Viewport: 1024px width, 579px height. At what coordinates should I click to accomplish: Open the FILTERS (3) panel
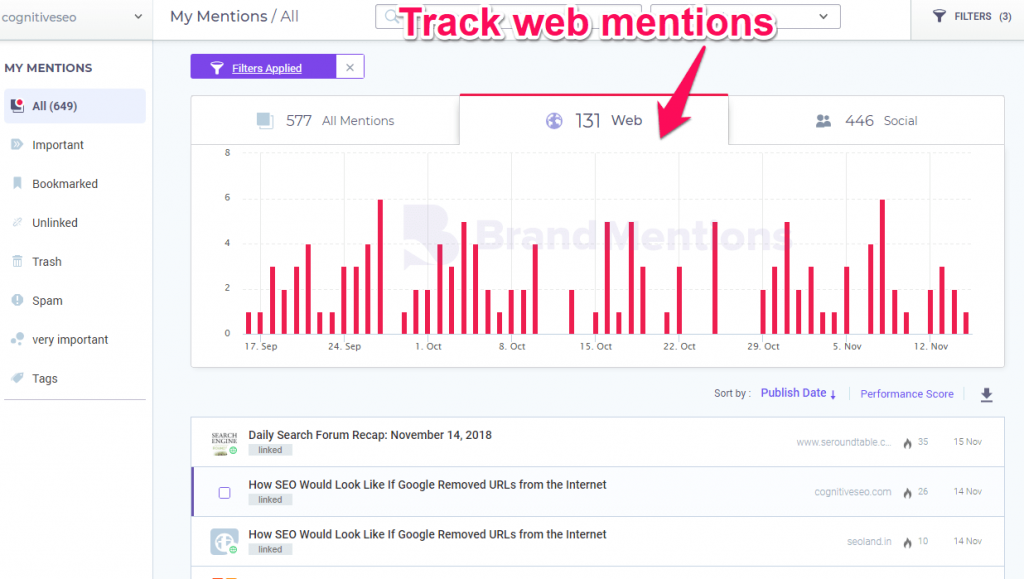(972, 16)
